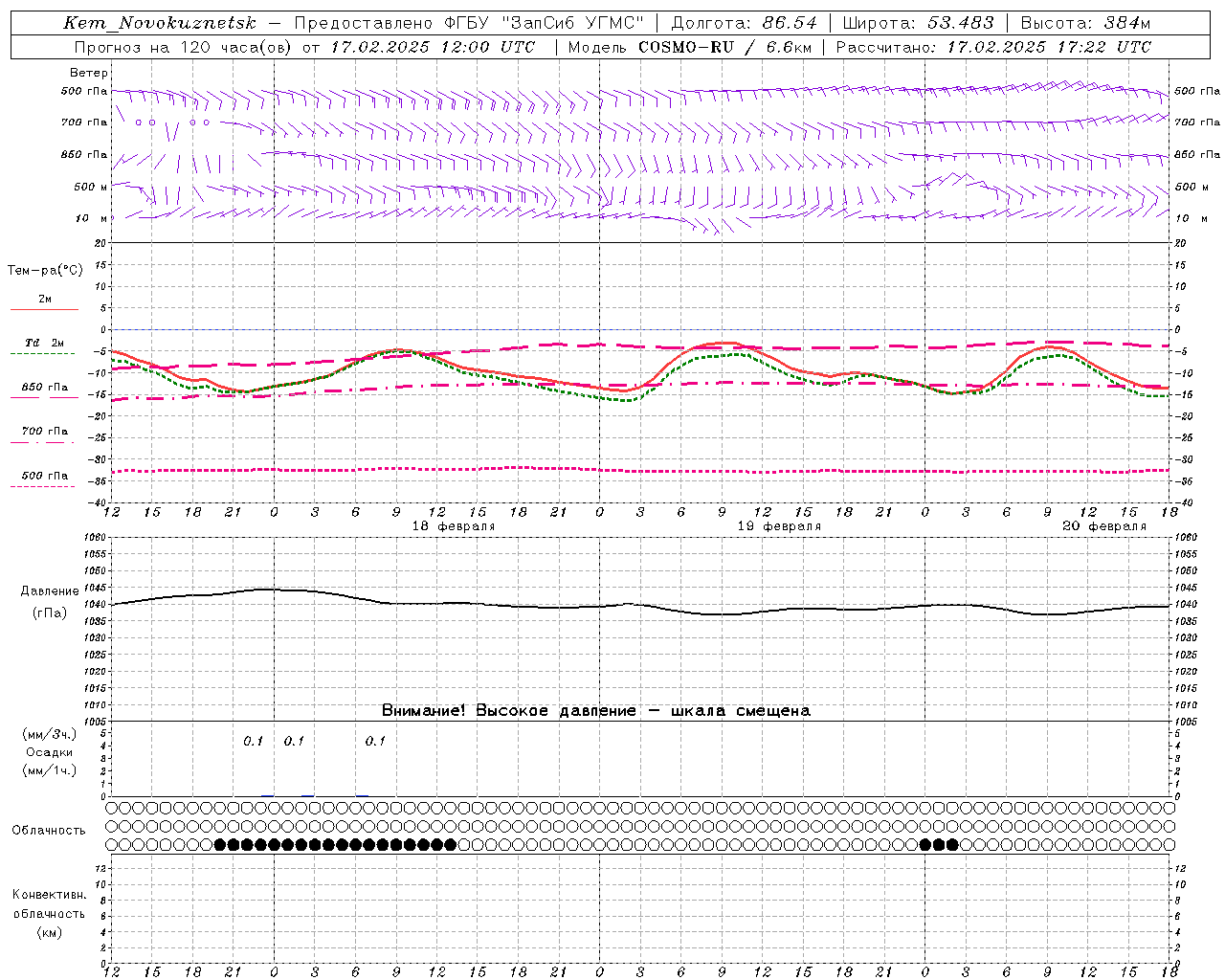Click the Td 2м legend entry
Screen dimensions: 1225x980
click(44, 343)
